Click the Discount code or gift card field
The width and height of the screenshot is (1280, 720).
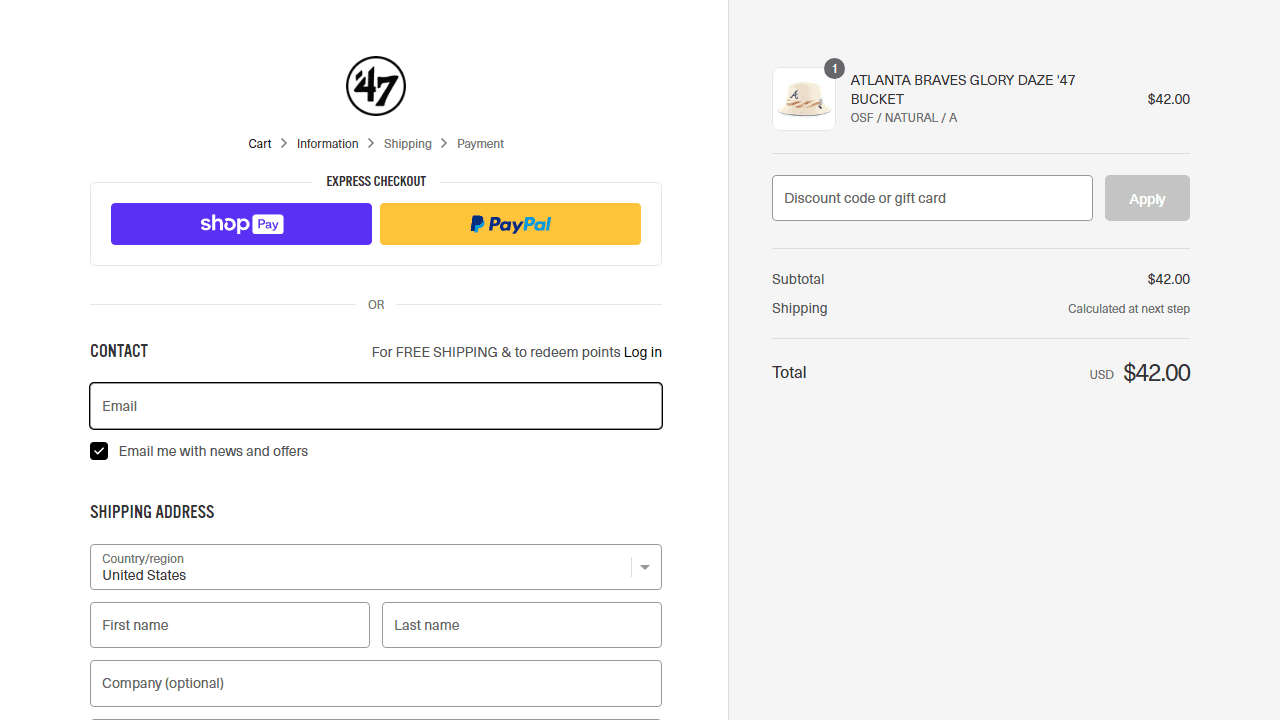coord(932,198)
